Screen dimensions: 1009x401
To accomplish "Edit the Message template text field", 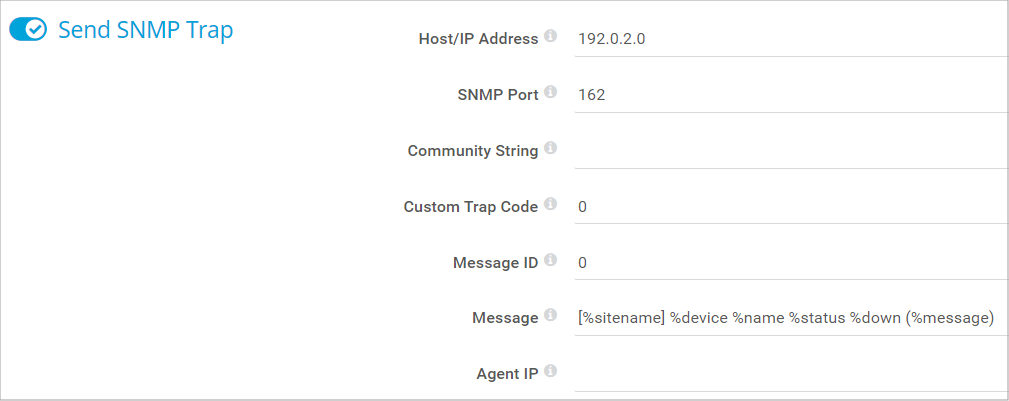I will click(x=786, y=318).
